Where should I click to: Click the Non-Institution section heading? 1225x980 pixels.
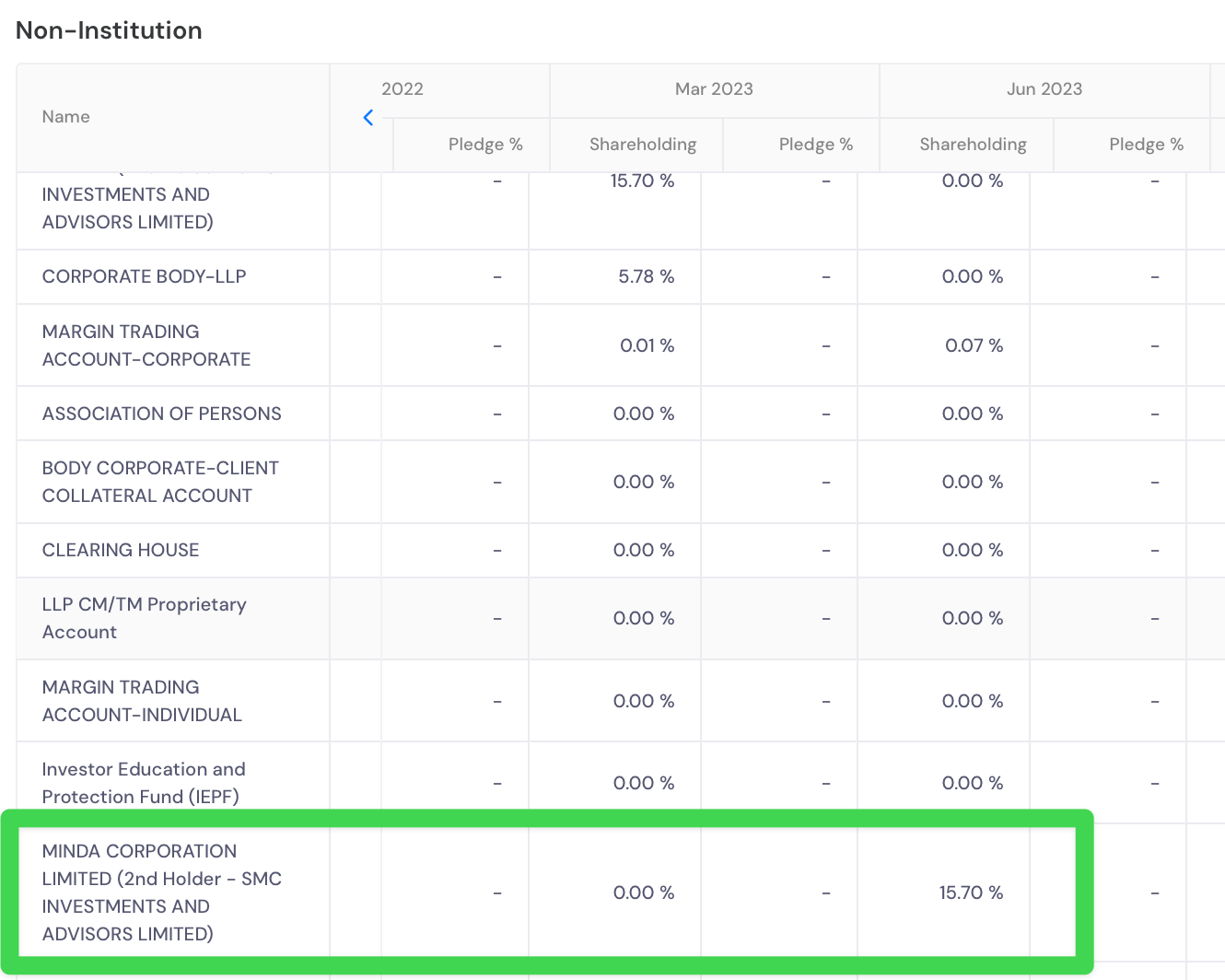pyautogui.click(x=109, y=30)
